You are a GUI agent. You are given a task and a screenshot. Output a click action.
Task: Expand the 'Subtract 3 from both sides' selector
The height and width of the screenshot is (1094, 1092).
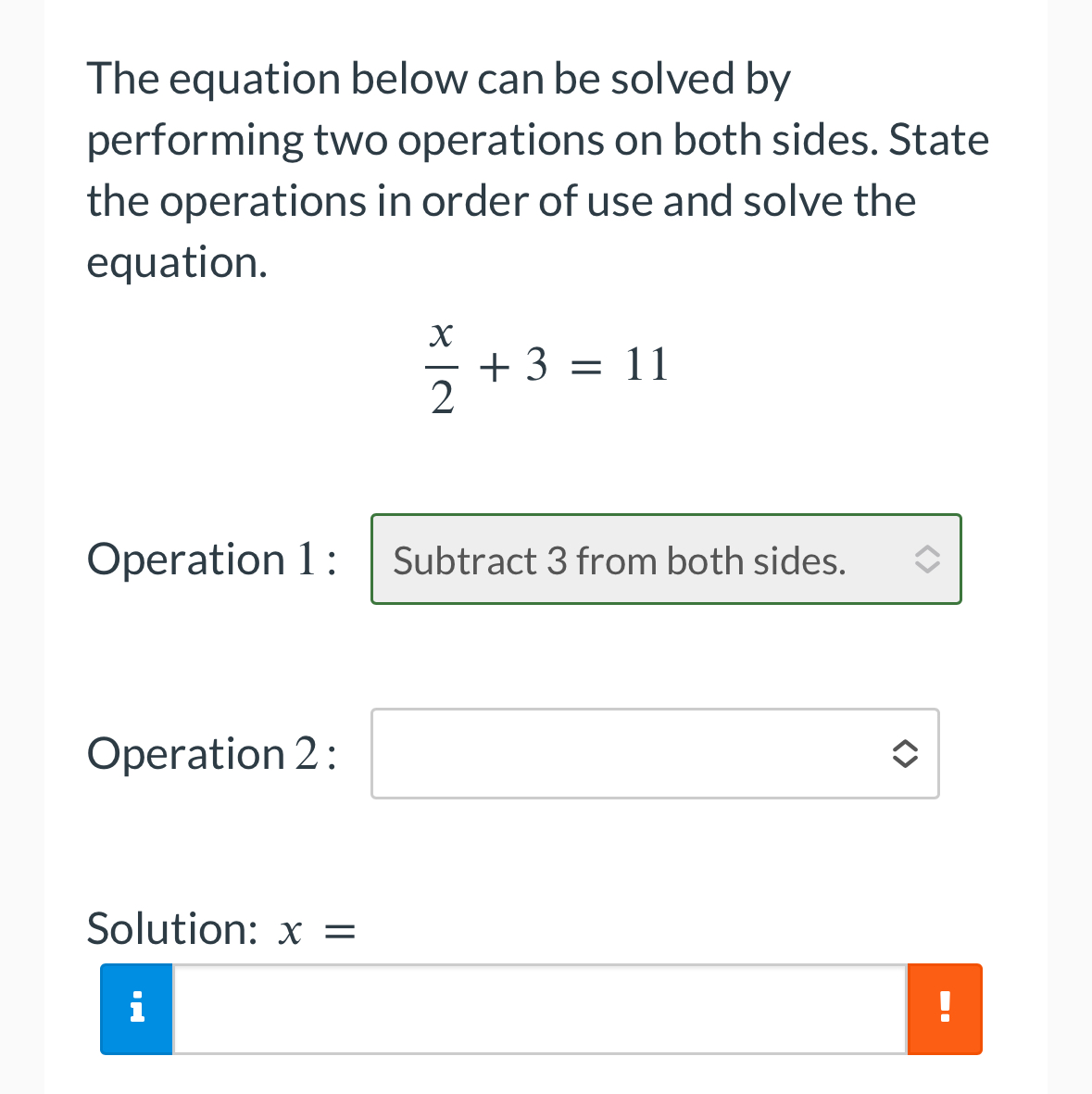click(x=665, y=560)
